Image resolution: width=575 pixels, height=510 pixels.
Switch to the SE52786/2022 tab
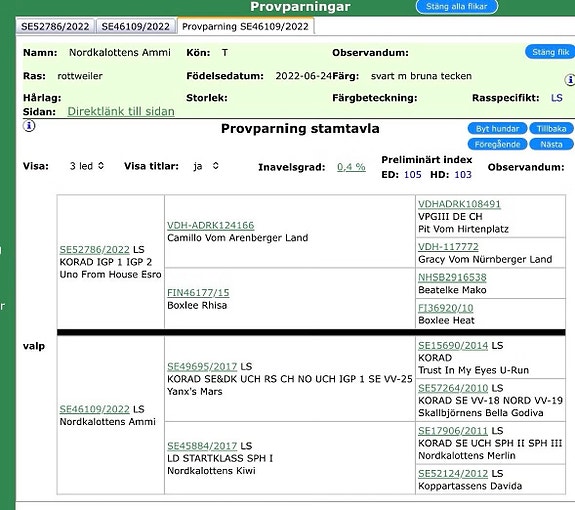tap(55, 26)
